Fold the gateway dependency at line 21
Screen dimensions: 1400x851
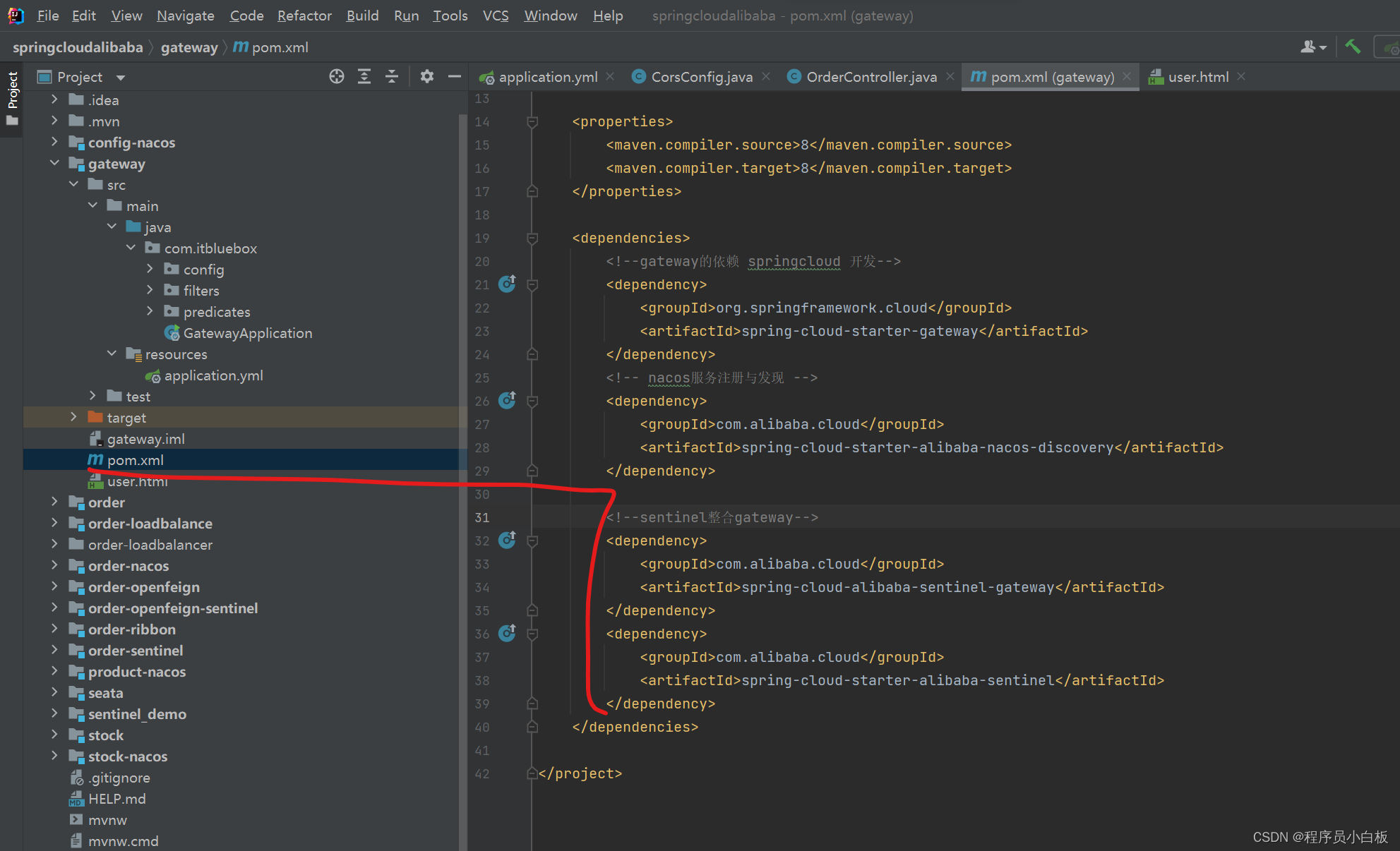(x=532, y=284)
